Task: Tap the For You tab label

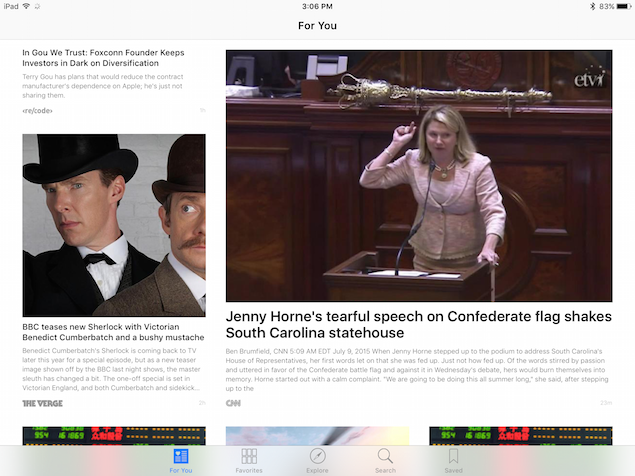Action: point(181,470)
